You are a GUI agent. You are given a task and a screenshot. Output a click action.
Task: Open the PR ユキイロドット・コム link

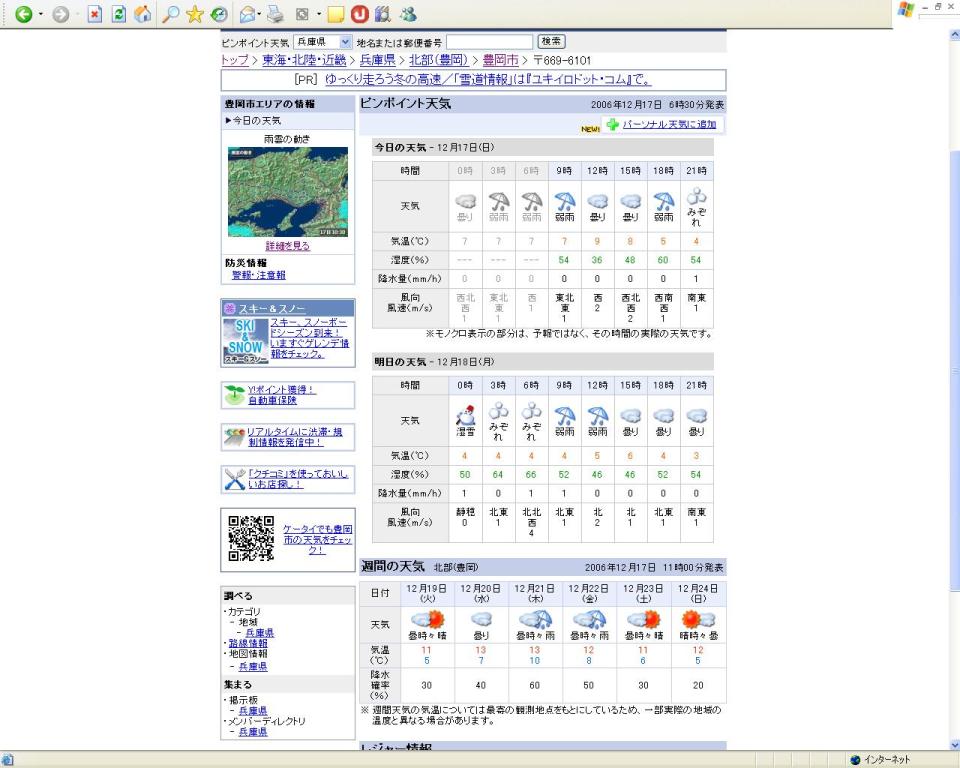pos(488,80)
